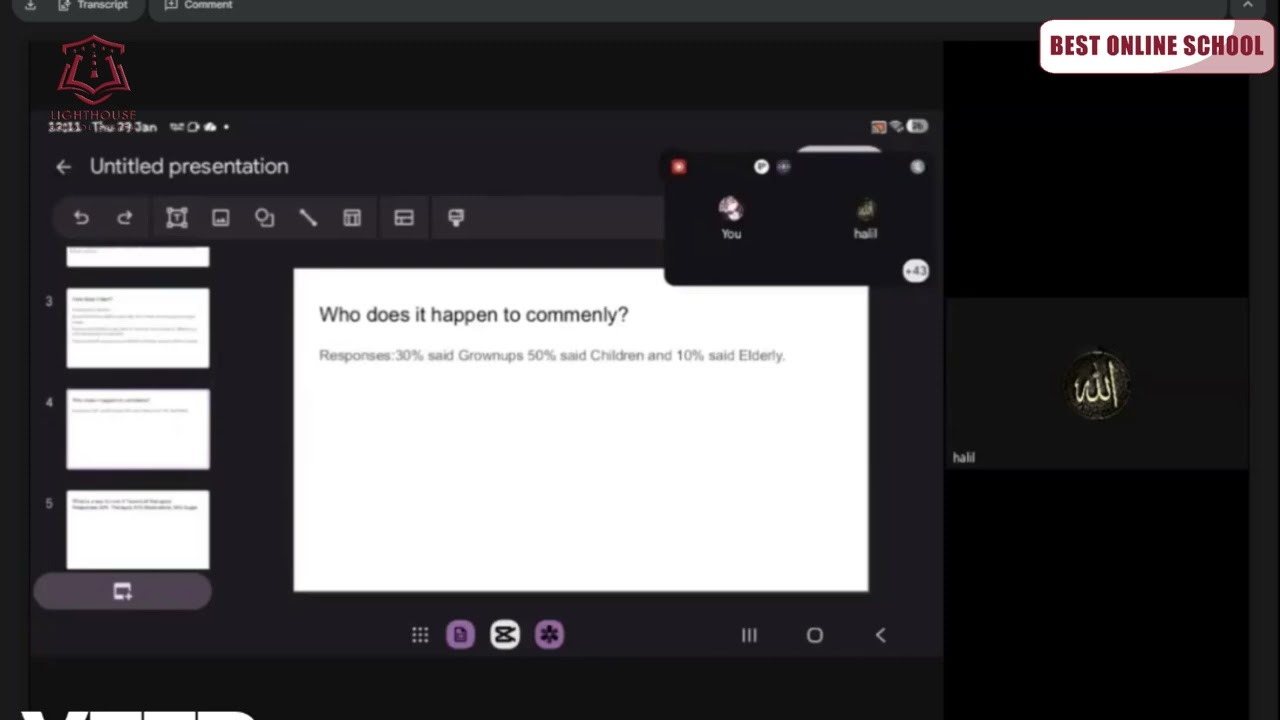Viewport: 1280px width, 720px height.
Task: Open the app drawer grid icon
Action: [x=420, y=635]
